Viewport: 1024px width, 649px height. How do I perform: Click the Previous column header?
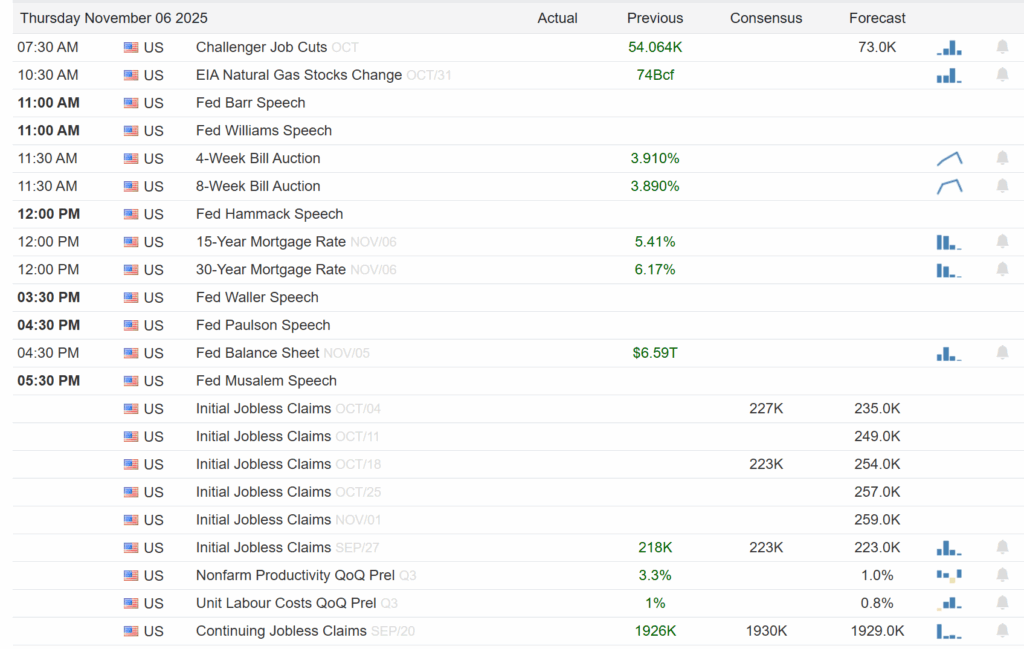655,18
